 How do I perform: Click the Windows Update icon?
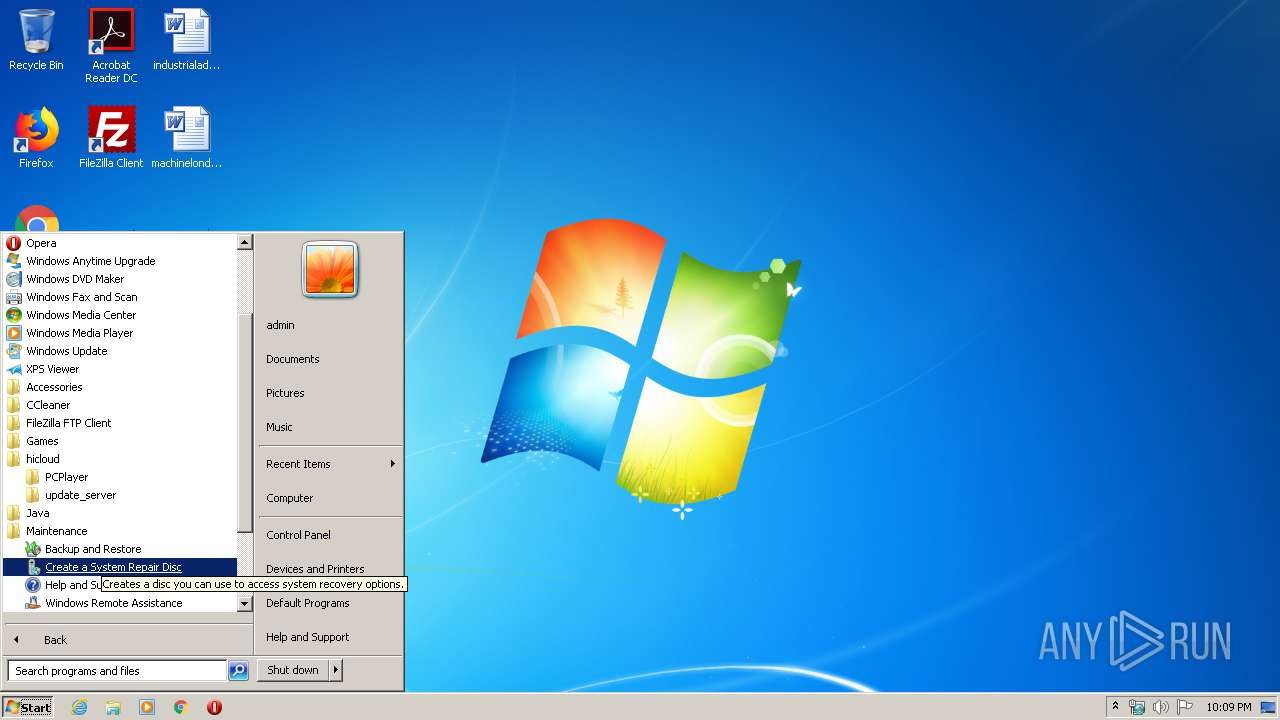coord(14,351)
